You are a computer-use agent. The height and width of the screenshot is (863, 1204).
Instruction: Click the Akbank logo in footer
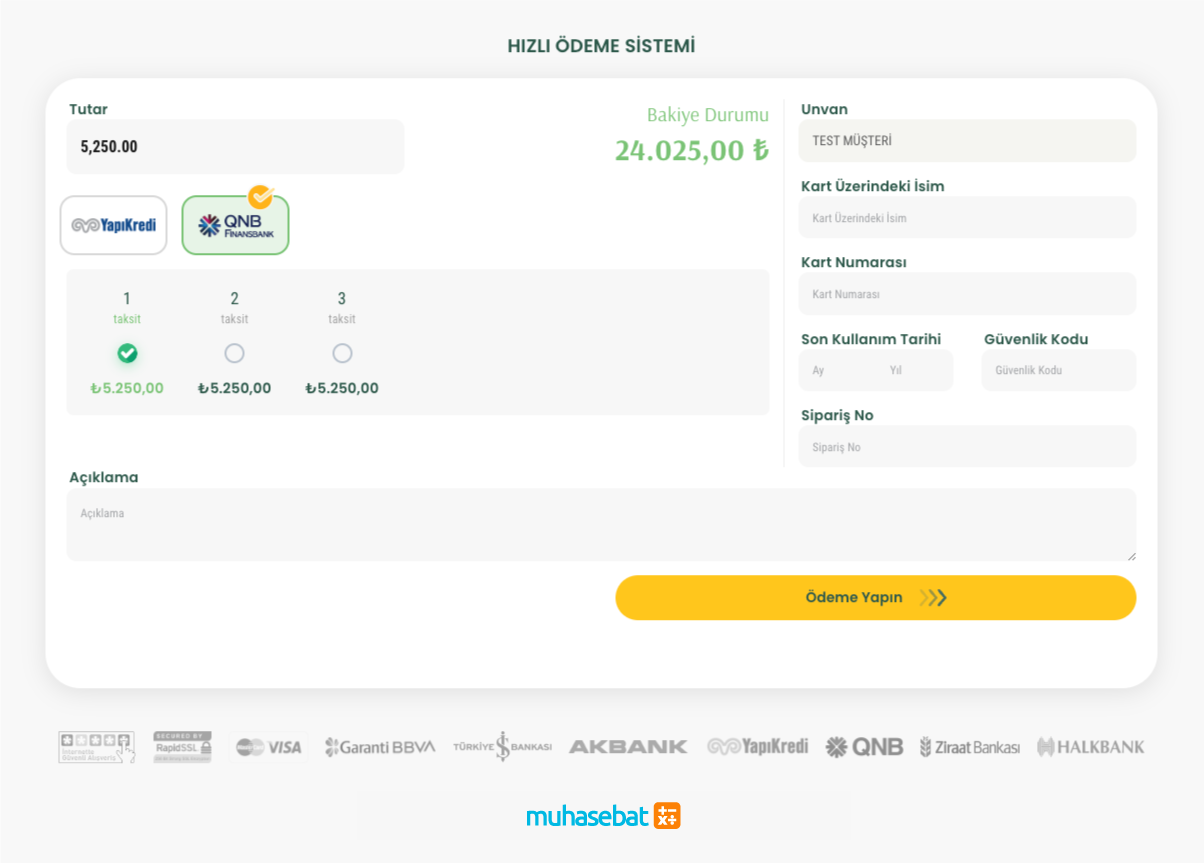[x=628, y=747]
